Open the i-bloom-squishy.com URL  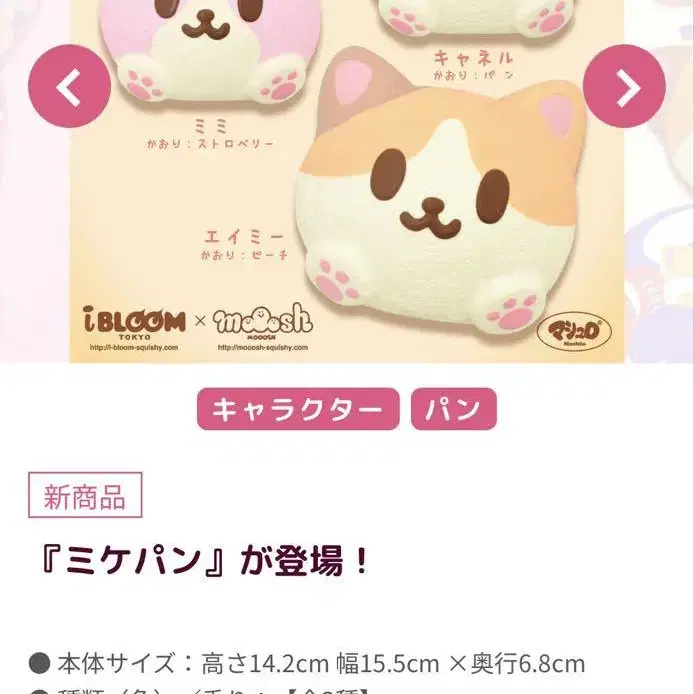point(134,347)
